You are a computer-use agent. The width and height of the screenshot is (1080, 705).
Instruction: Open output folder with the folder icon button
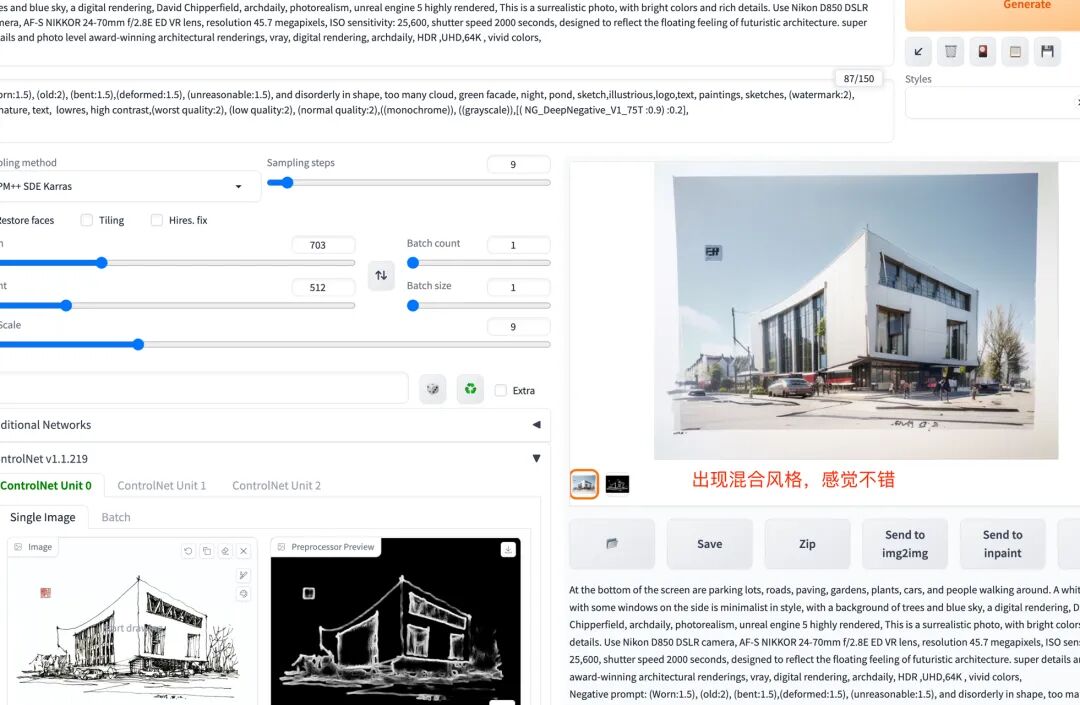click(x=612, y=544)
